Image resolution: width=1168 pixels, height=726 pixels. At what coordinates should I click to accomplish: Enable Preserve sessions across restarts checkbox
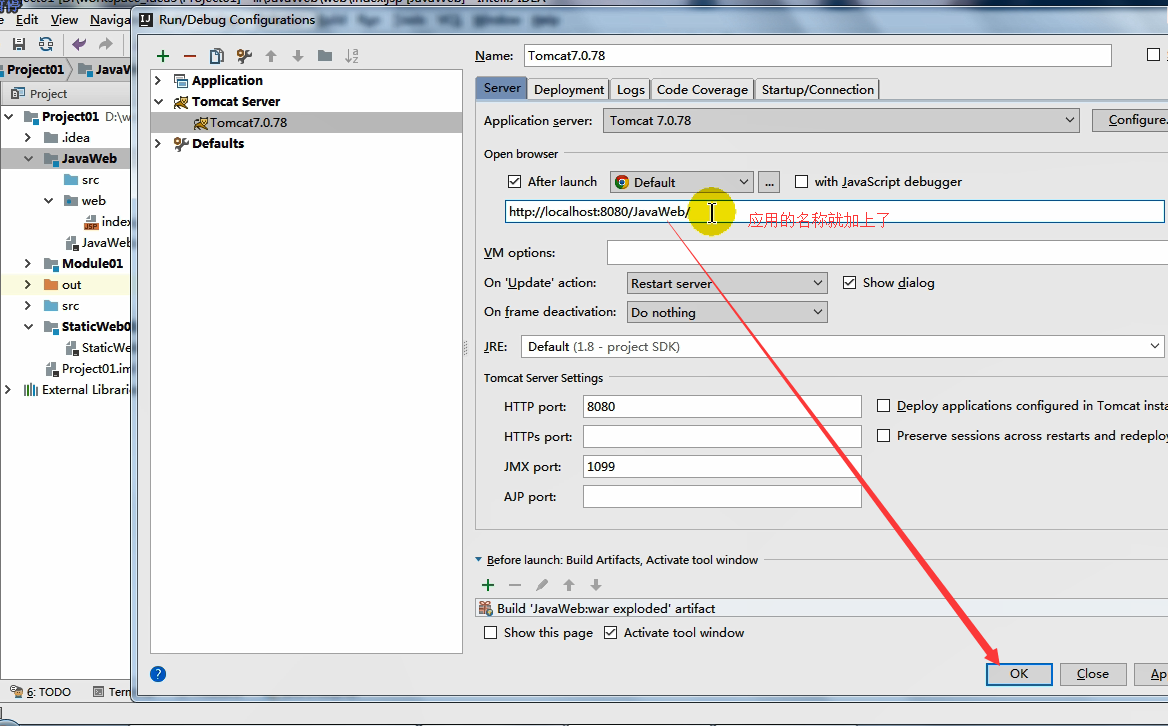[883, 436]
